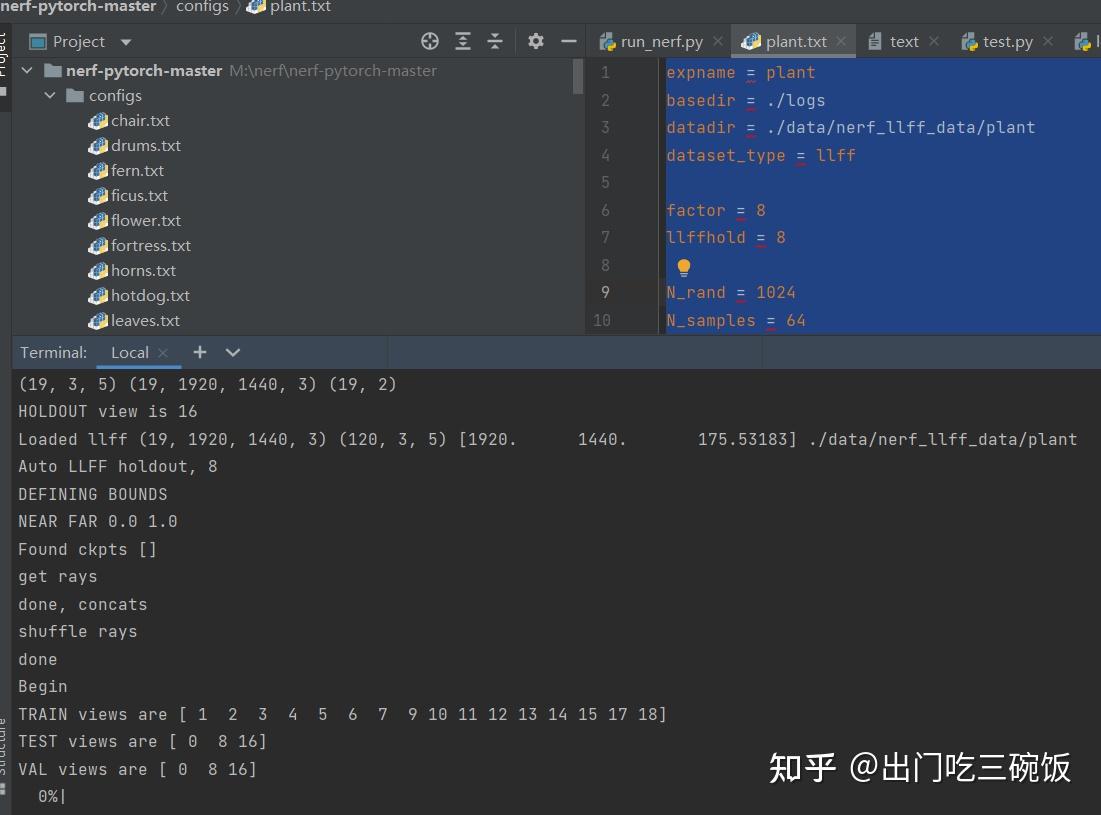
Task: Open the Project panel settings gear
Action: point(535,41)
